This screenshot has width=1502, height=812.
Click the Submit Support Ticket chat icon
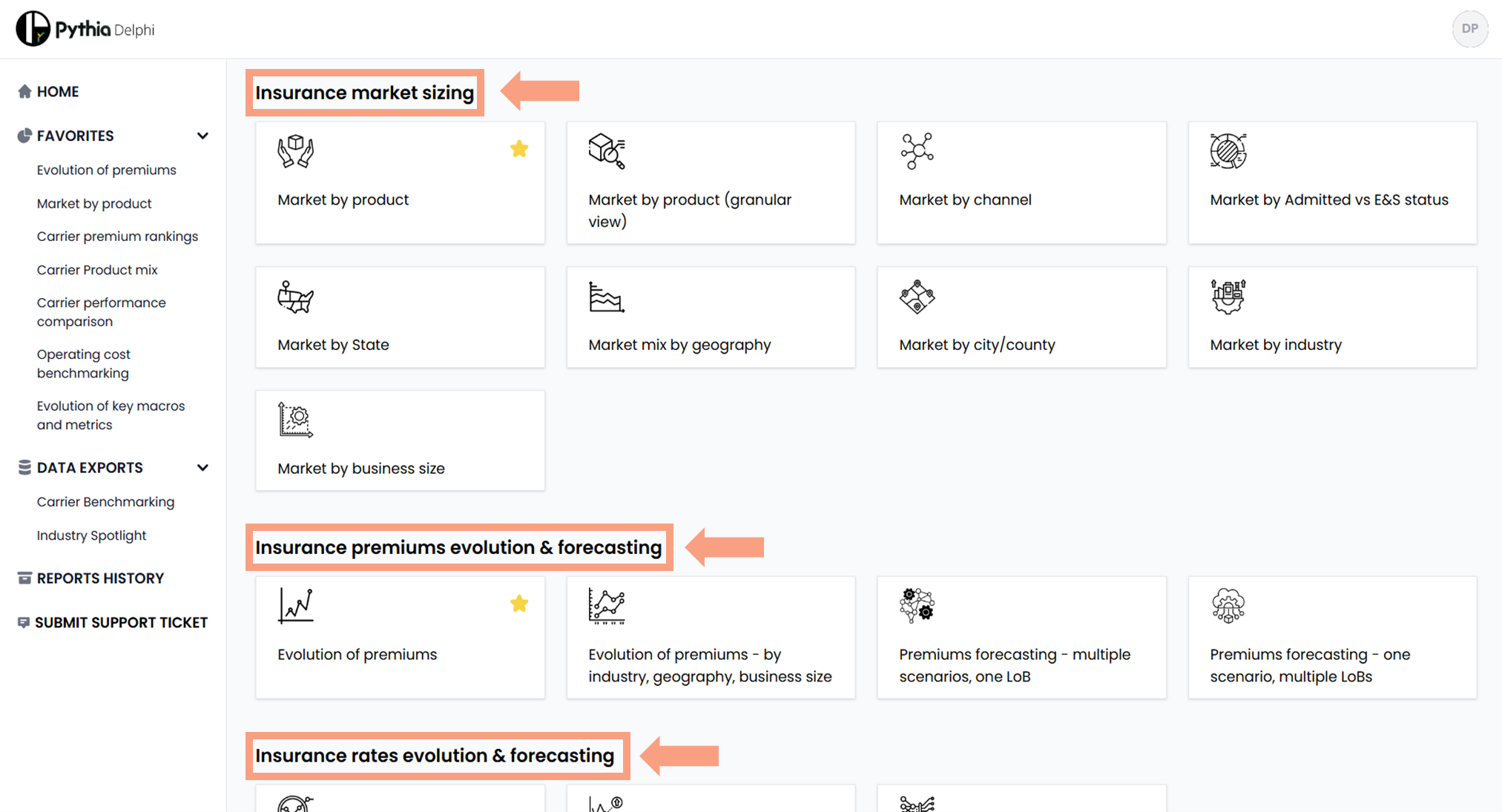pos(24,623)
